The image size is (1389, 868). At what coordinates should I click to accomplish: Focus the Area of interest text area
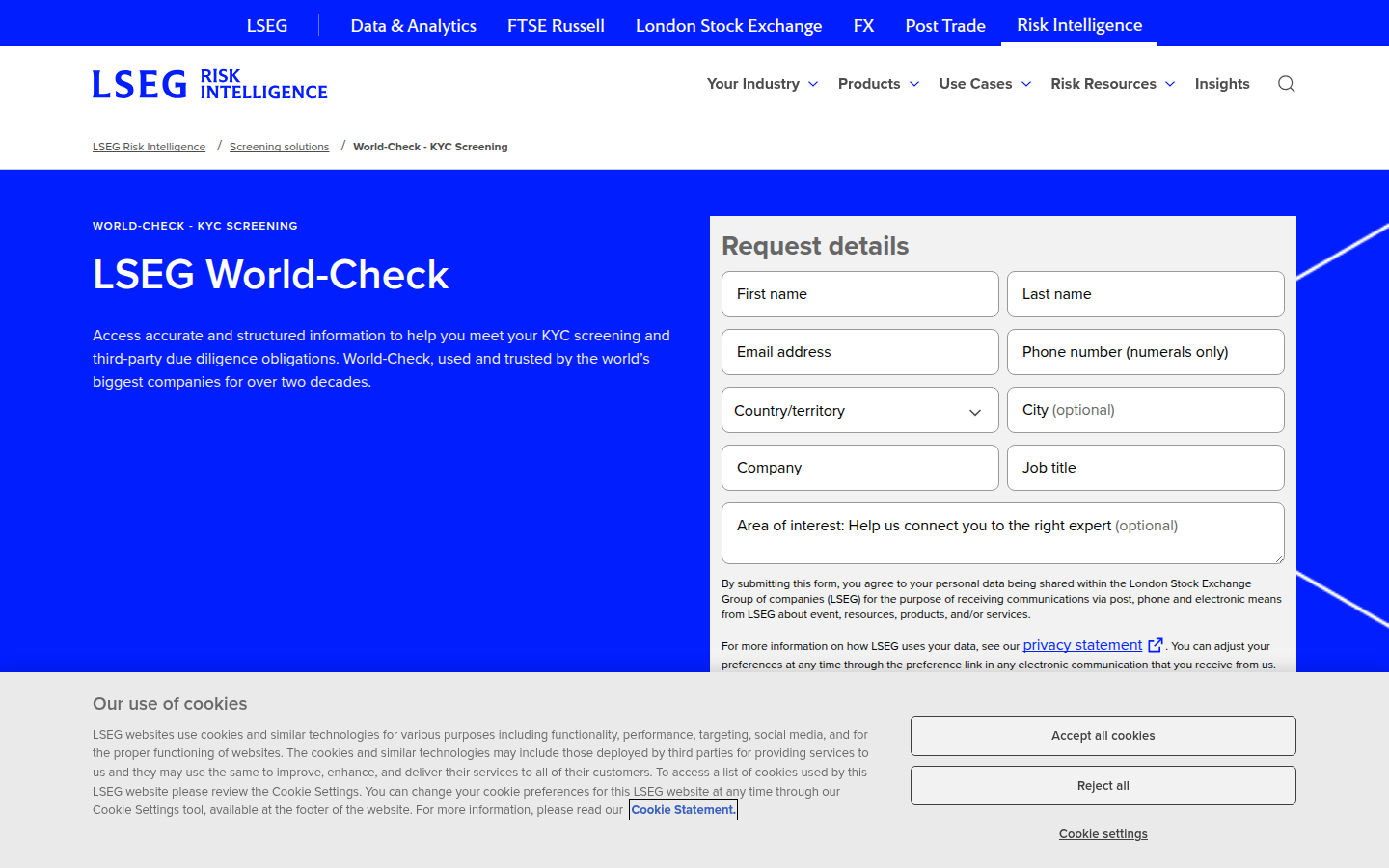coord(1003,533)
